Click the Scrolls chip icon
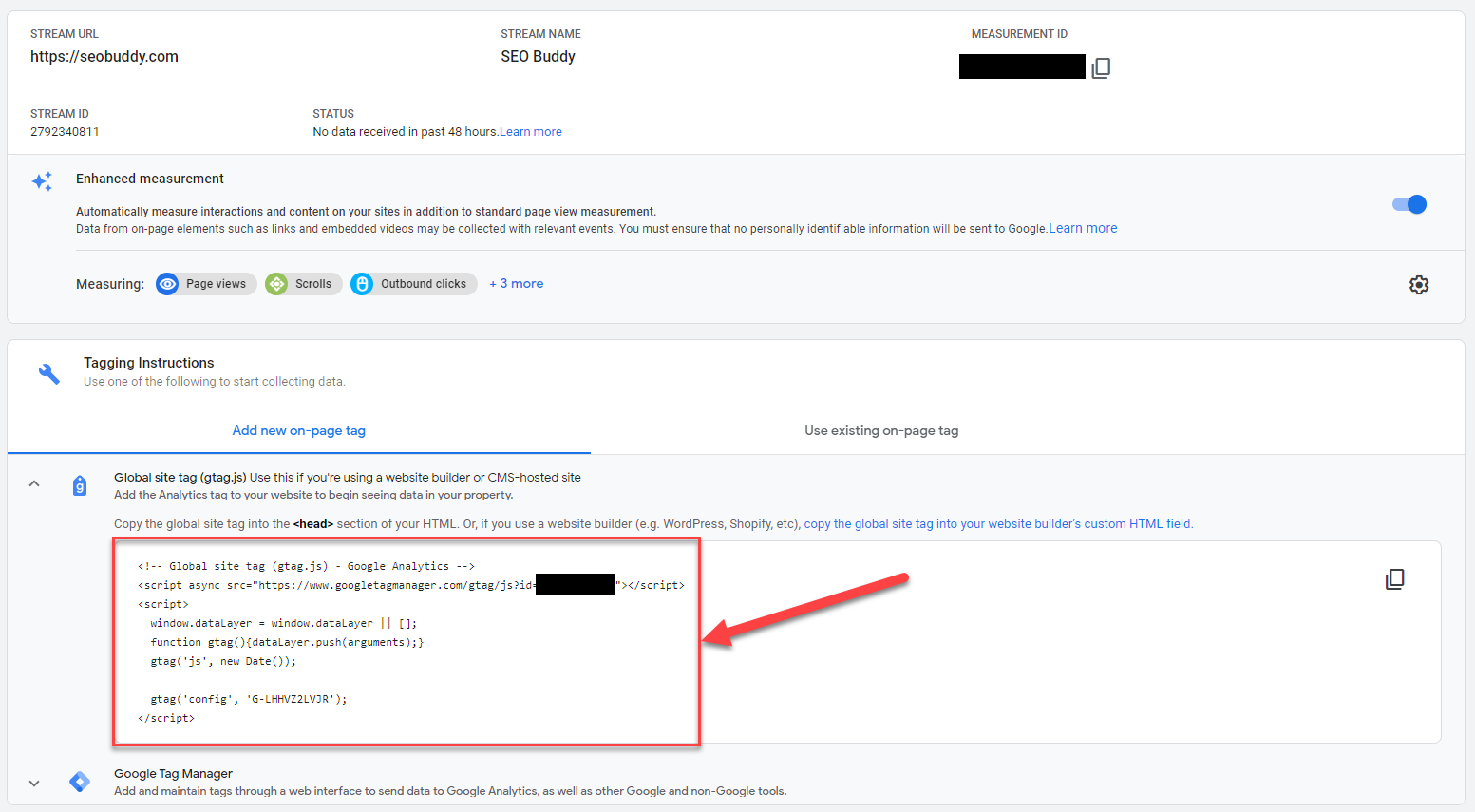 pos(276,284)
